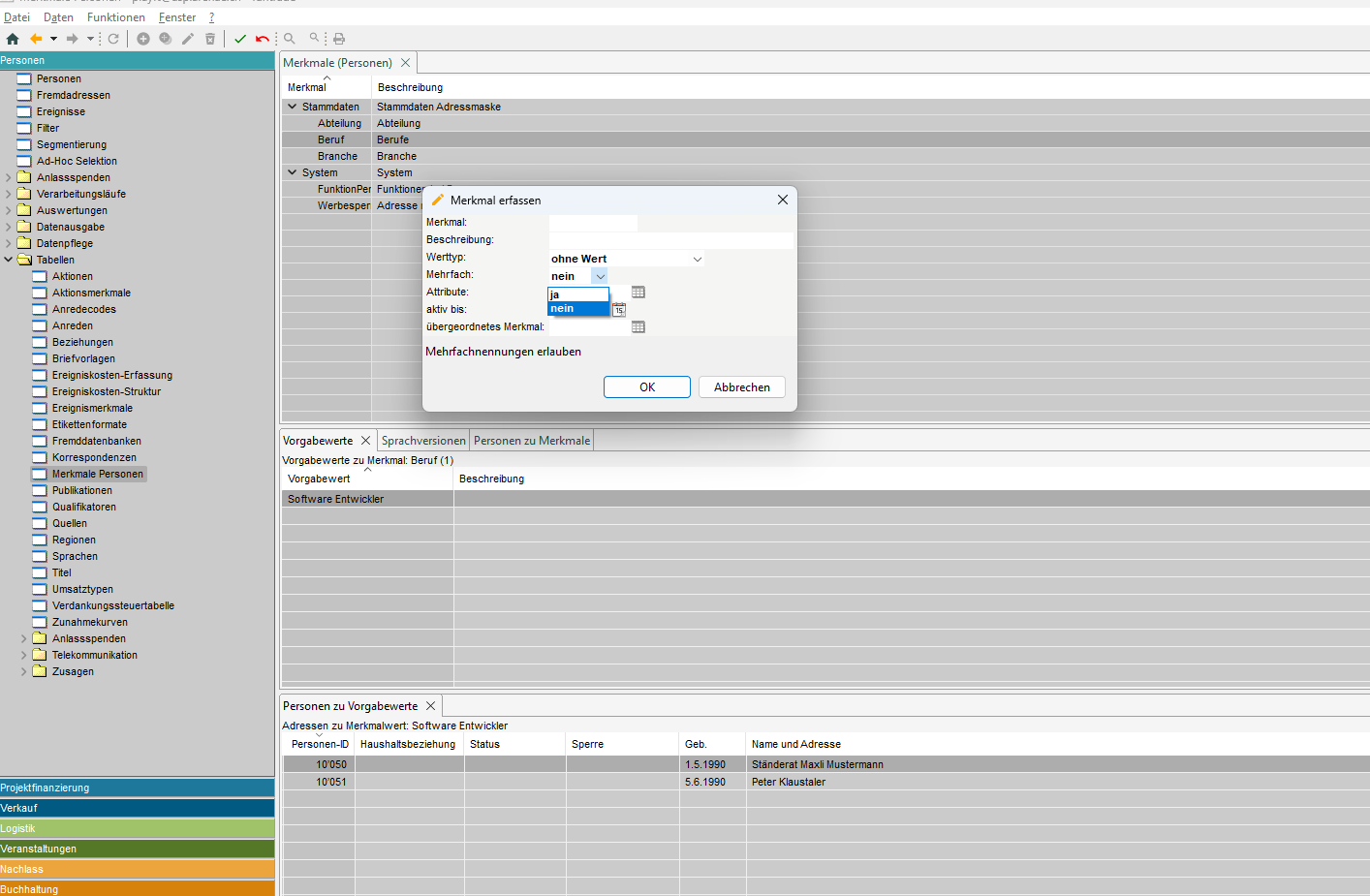Click the Home icon in the toolbar
Screen dimensions: 1370x896
(x=13, y=39)
